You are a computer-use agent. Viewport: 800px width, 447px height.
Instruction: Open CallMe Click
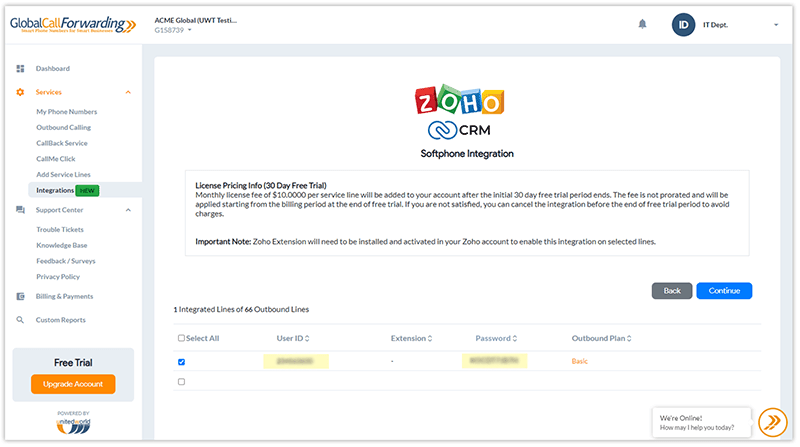(56, 159)
